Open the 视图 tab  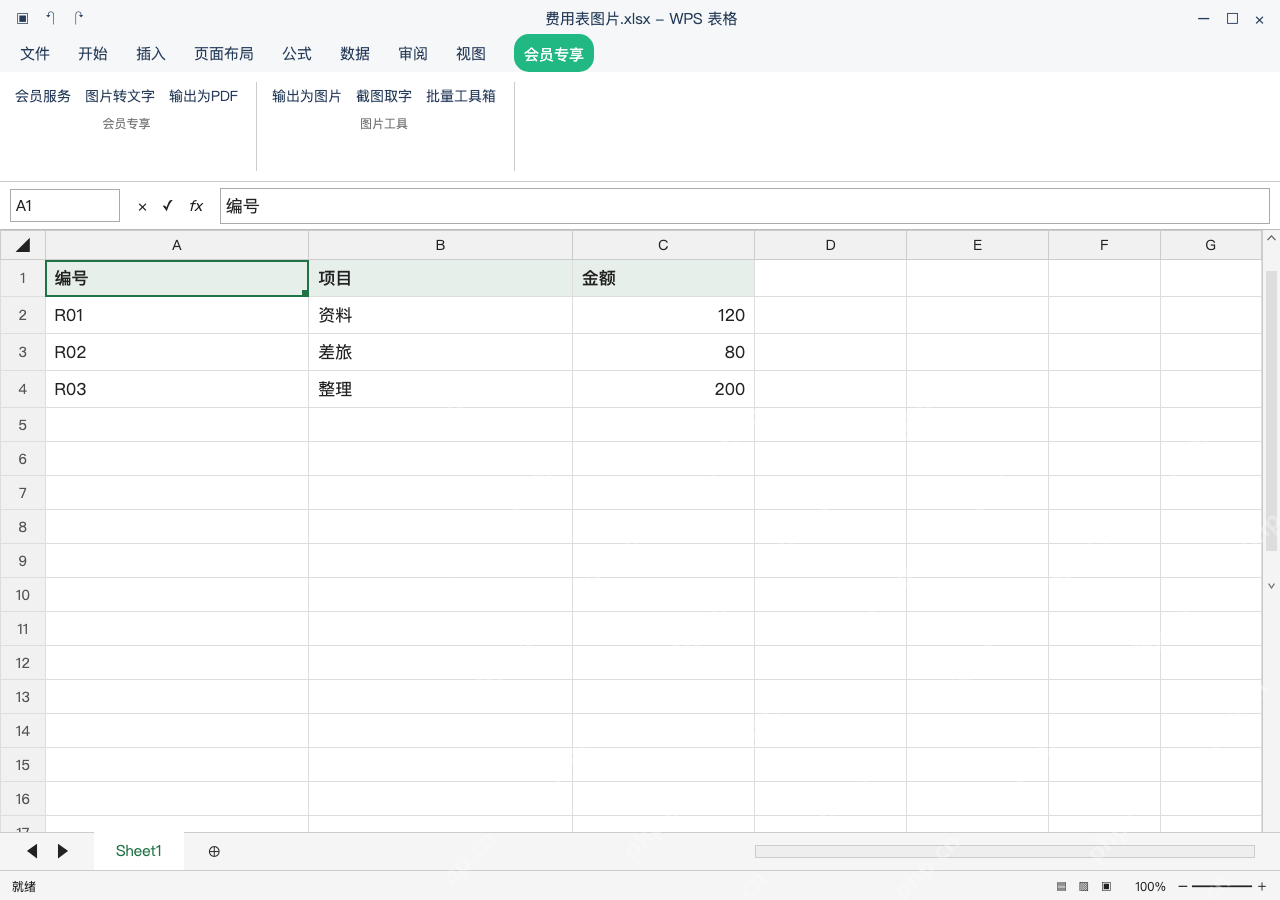pyautogui.click(x=471, y=54)
